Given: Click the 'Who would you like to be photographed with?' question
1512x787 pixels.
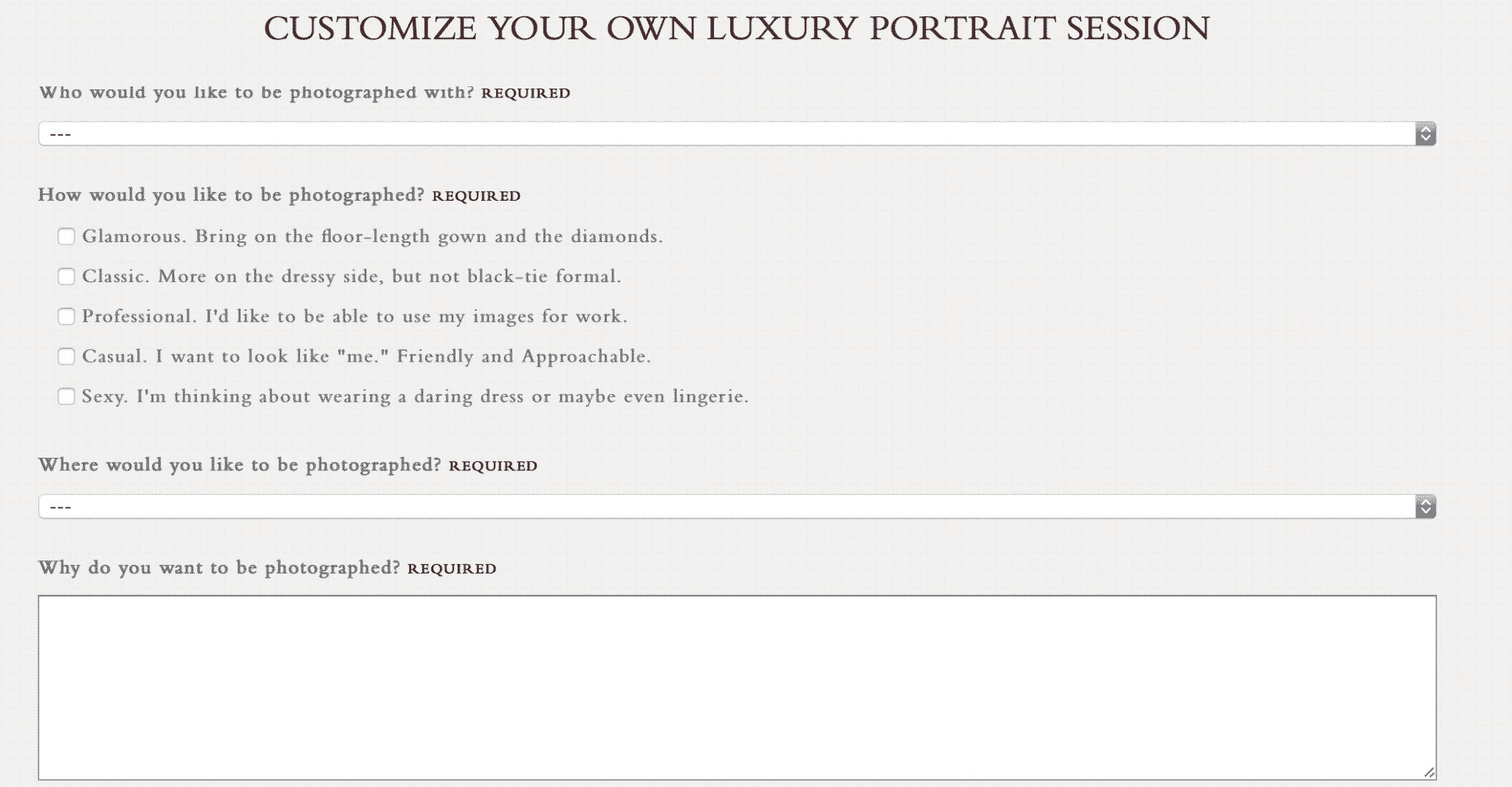Looking at the screenshot, I should tap(256, 92).
